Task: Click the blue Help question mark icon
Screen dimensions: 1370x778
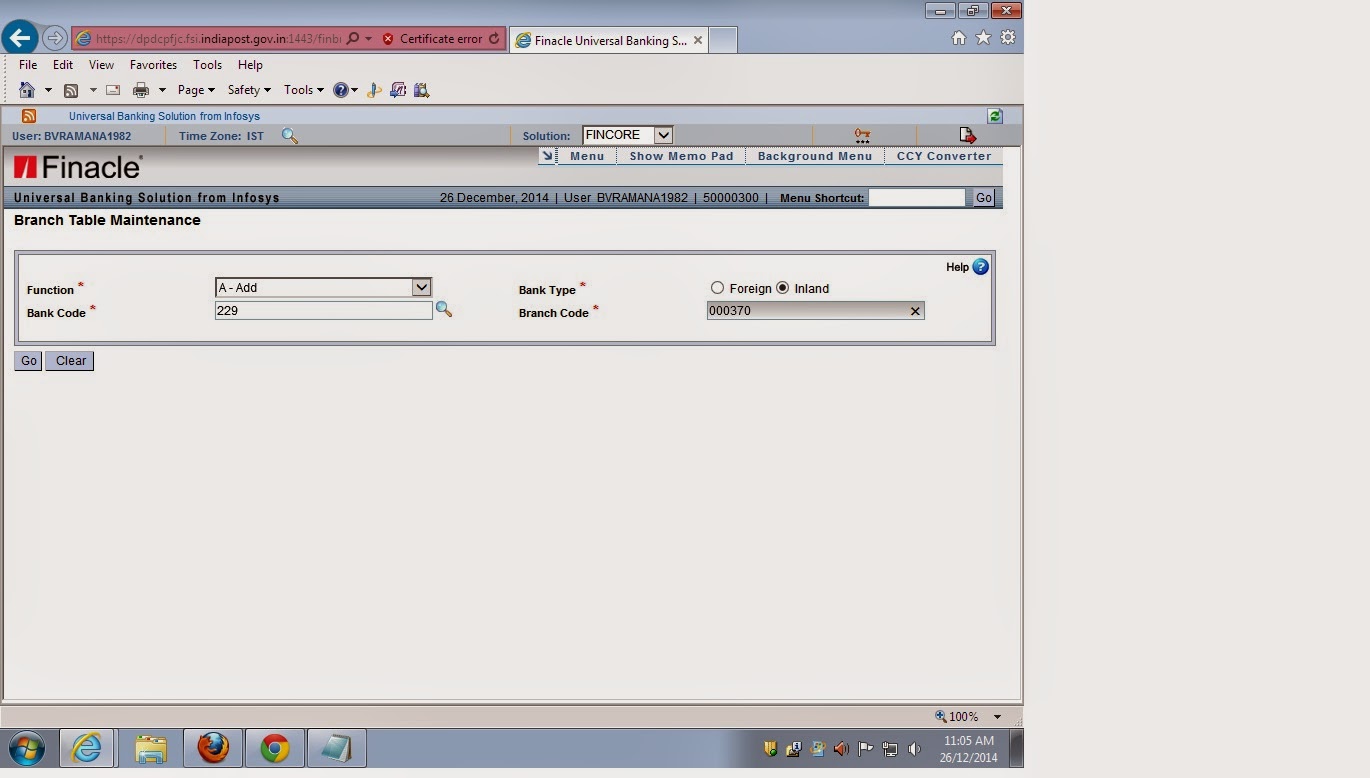Action: [981, 267]
